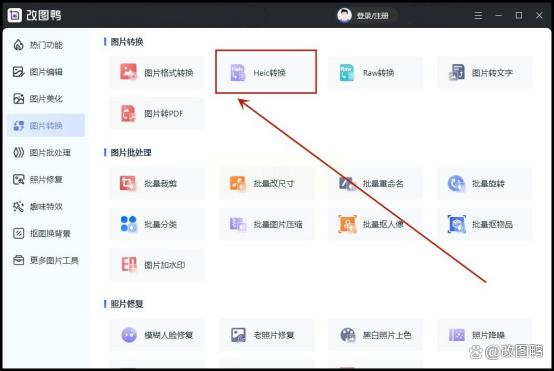This screenshot has height=371, width=554.
Task: Go to 照片修复 sidebar section
Action: [46, 179]
